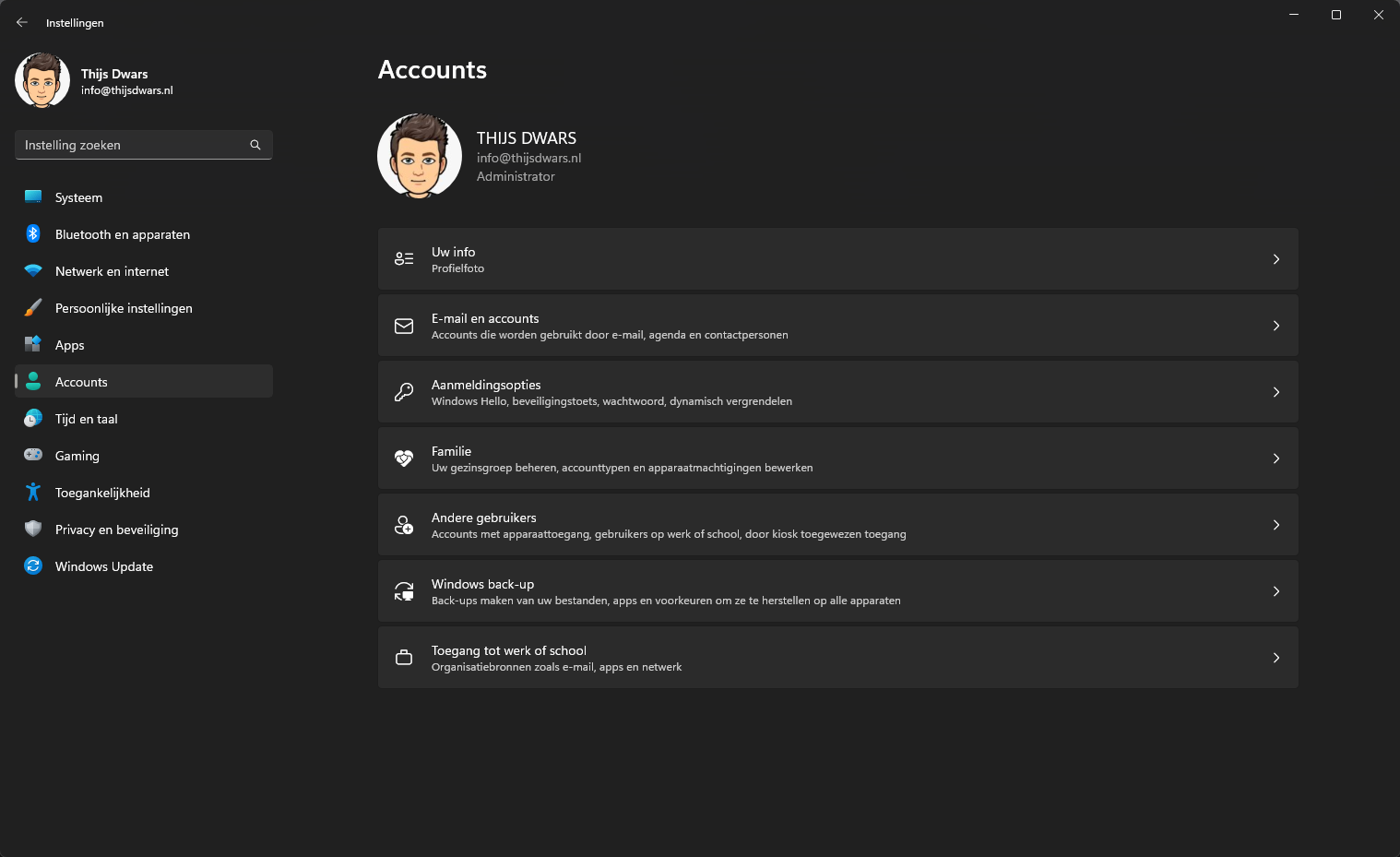Expand Uw info chevron
Screen dimensions: 1400x857
point(1275,259)
